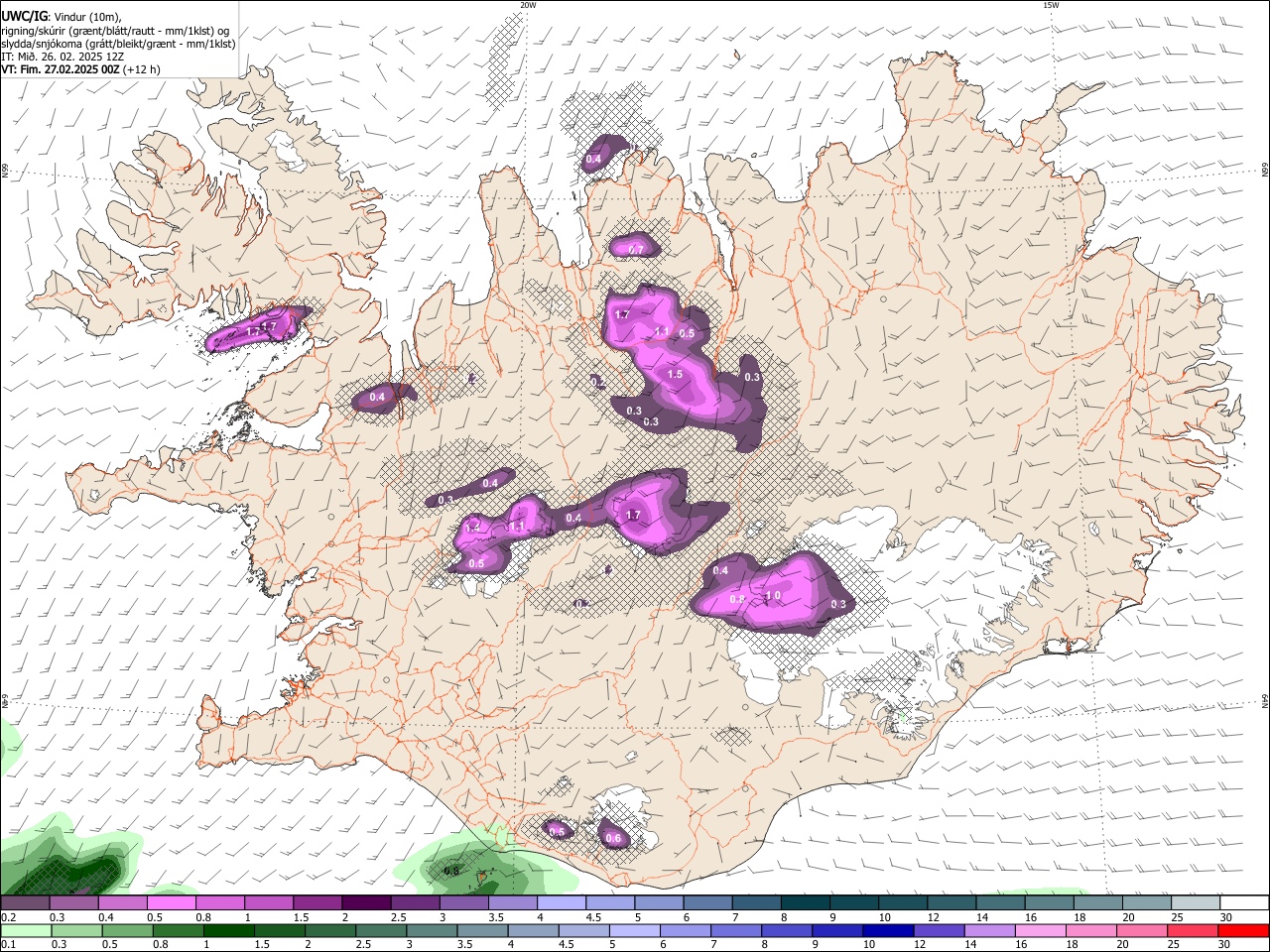
Task: Click the '0.8' value in green rain area offshore
Action: coord(450,871)
